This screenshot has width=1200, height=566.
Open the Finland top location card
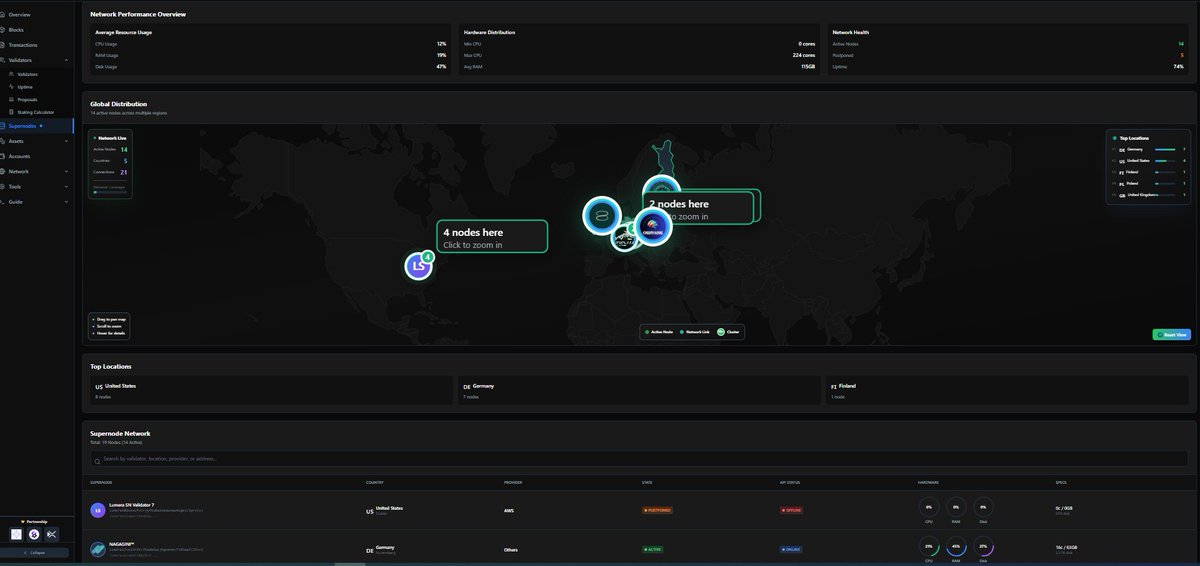pyautogui.click(x=1008, y=391)
